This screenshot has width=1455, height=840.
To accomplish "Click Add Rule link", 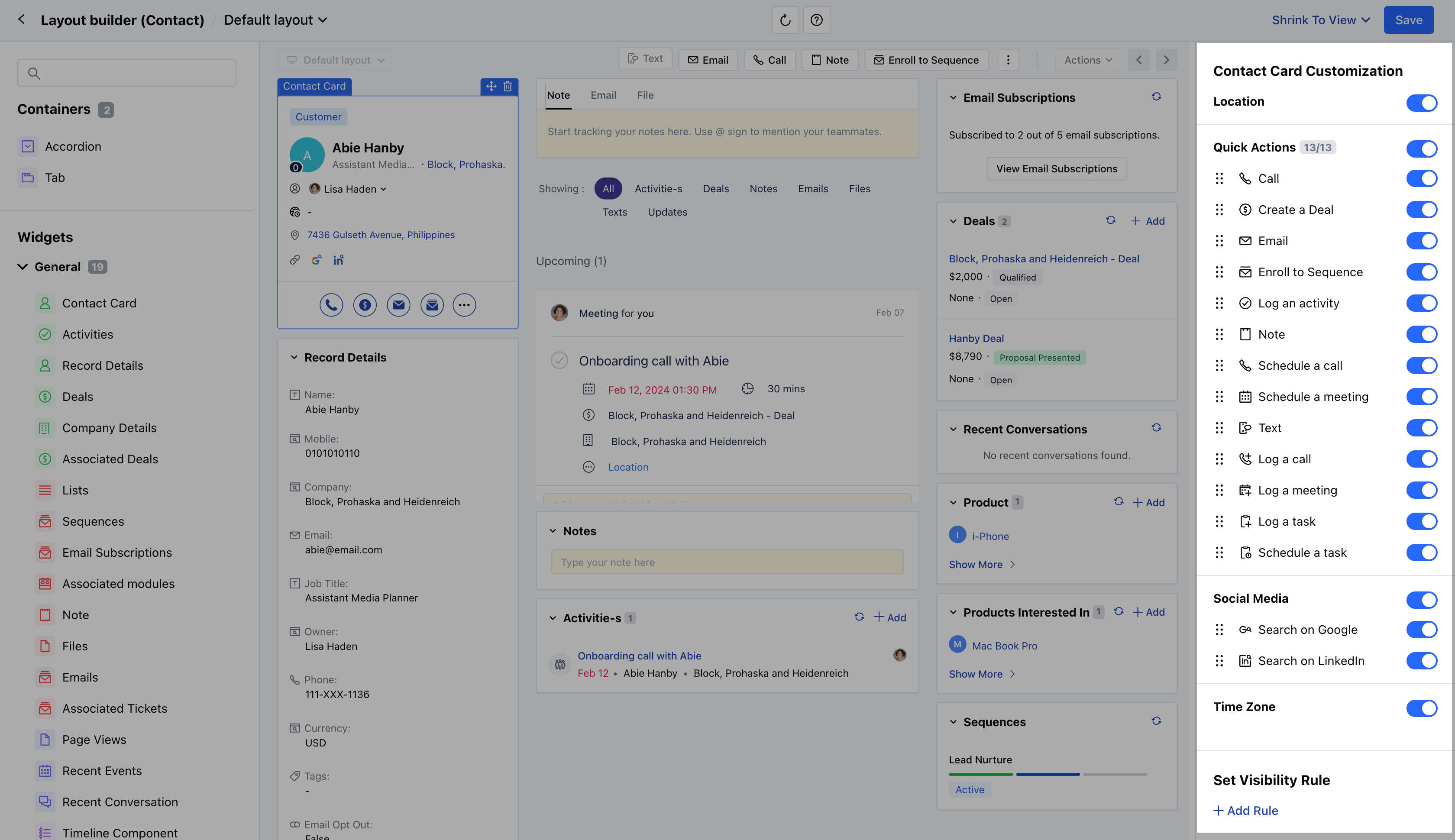I will point(1246,811).
